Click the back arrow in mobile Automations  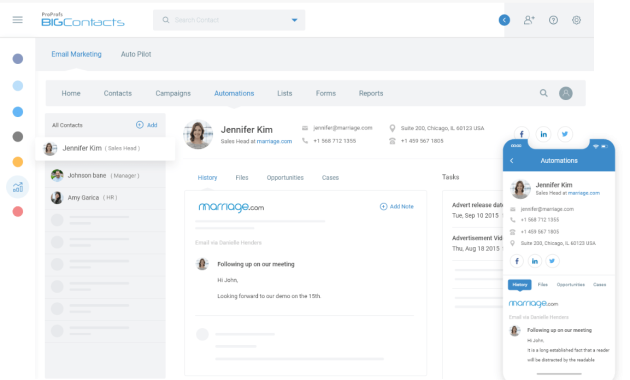coord(512,161)
